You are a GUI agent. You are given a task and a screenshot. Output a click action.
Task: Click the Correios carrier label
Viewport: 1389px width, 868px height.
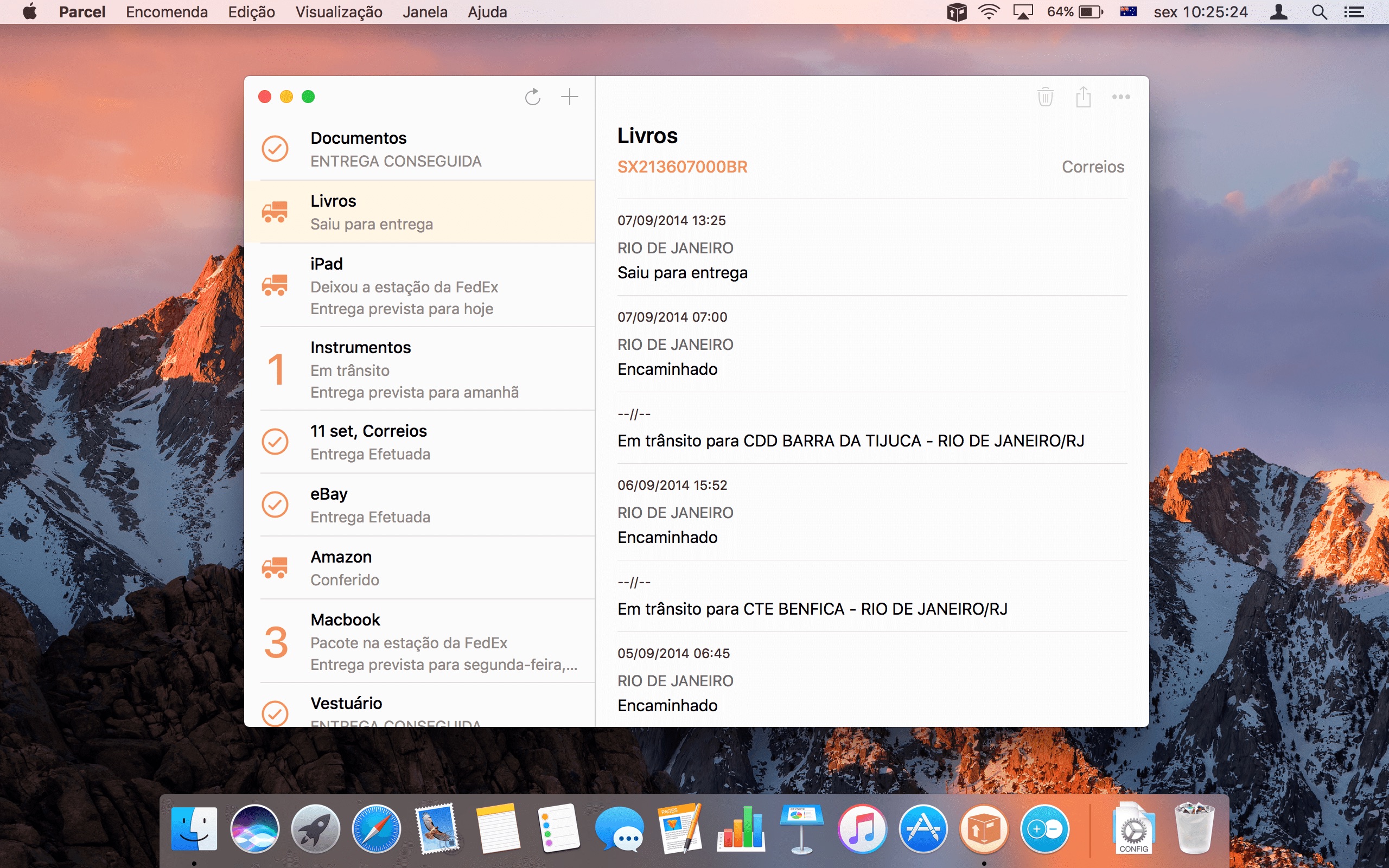click(1093, 167)
